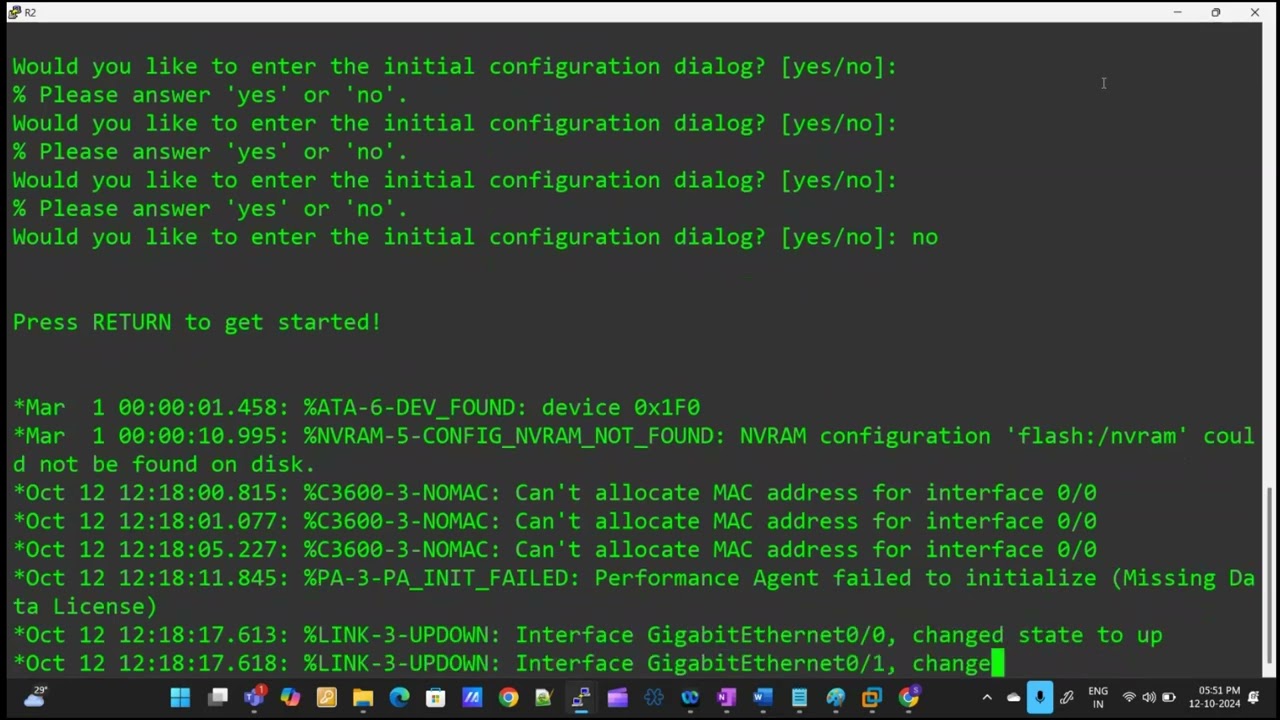Show the weather widget showing 29°

tap(34, 698)
